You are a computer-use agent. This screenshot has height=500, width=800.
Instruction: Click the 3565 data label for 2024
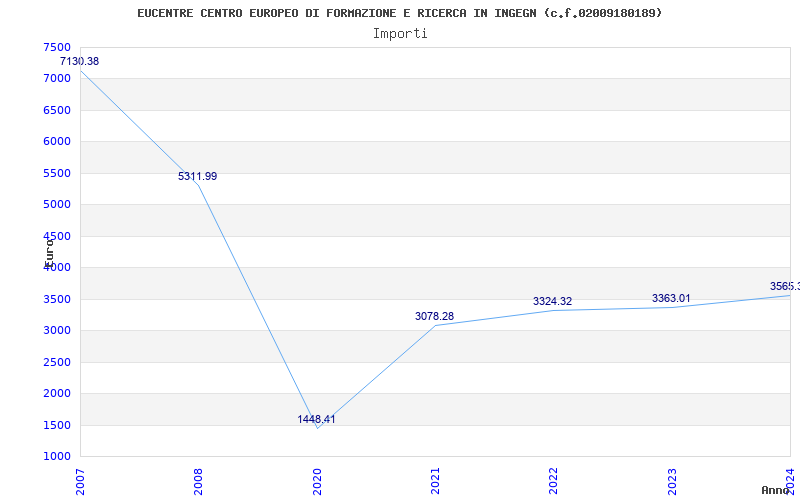(x=785, y=286)
